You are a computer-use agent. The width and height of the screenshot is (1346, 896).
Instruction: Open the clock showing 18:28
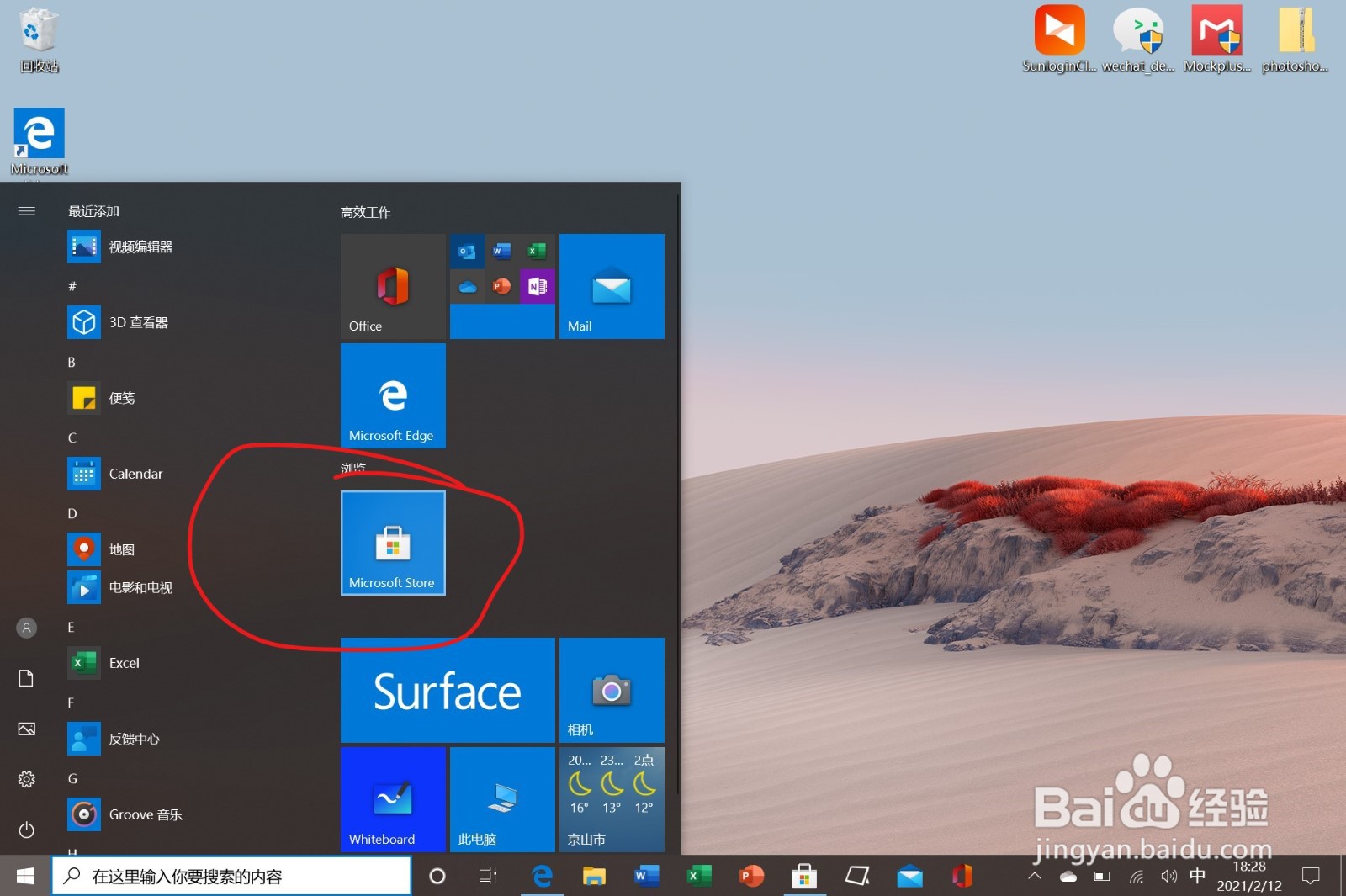pos(1249,876)
